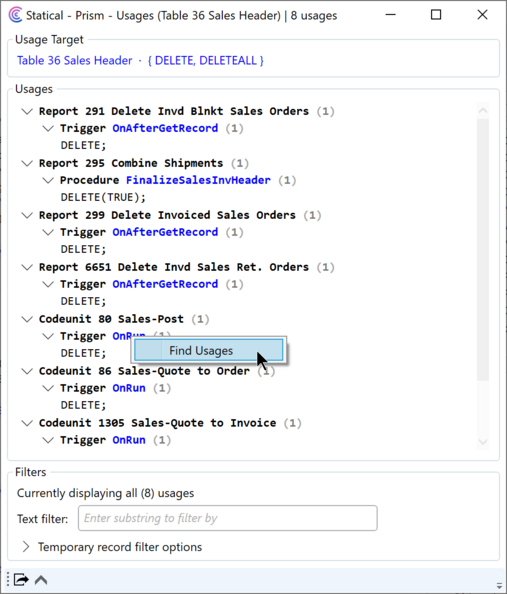Screen dimensions: 507x594
Task: Collapse the Codeunit 1305 Sales-Quote to Invoice node
Action: click(27, 423)
